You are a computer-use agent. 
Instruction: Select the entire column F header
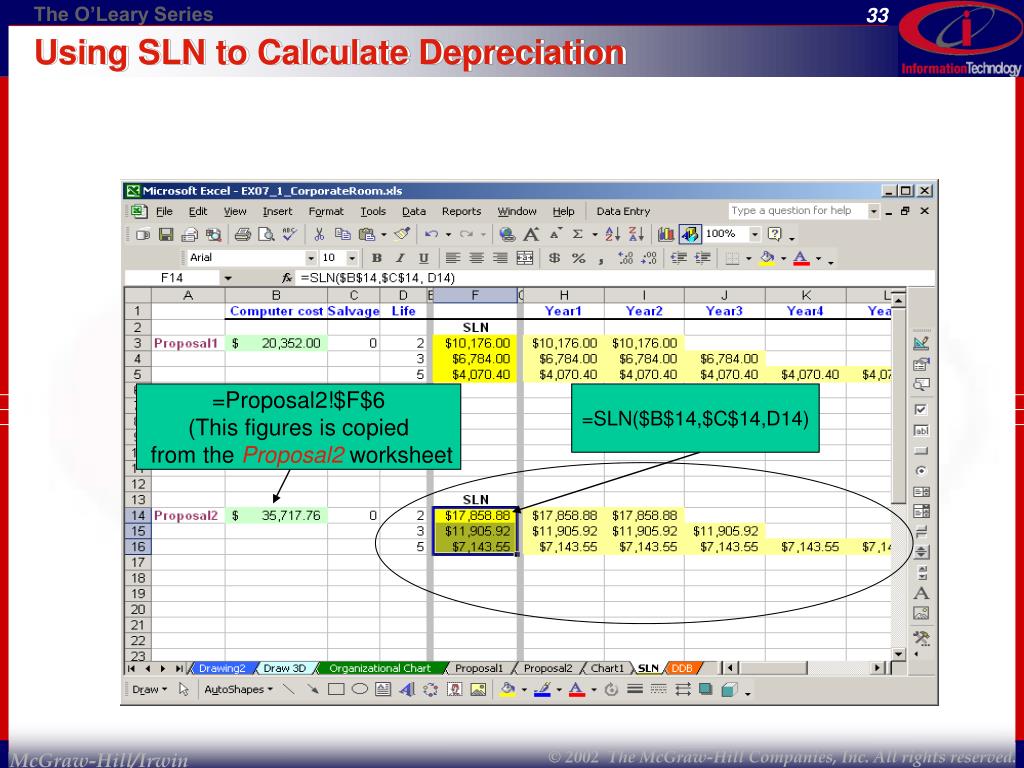[475, 295]
